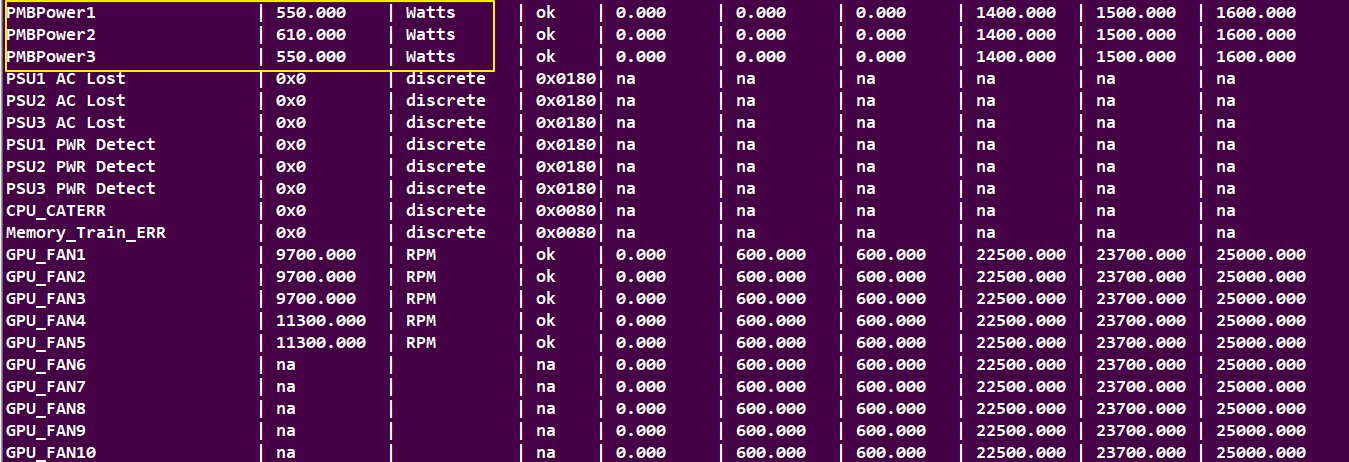Select the Watts unit for PMBPower1
The image size is (1349, 462).
(430, 13)
